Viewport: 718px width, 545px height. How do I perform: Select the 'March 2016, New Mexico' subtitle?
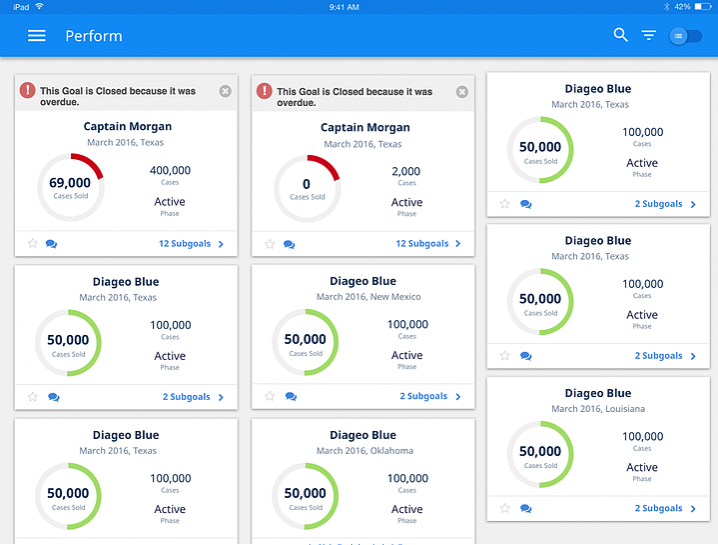click(368, 297)
